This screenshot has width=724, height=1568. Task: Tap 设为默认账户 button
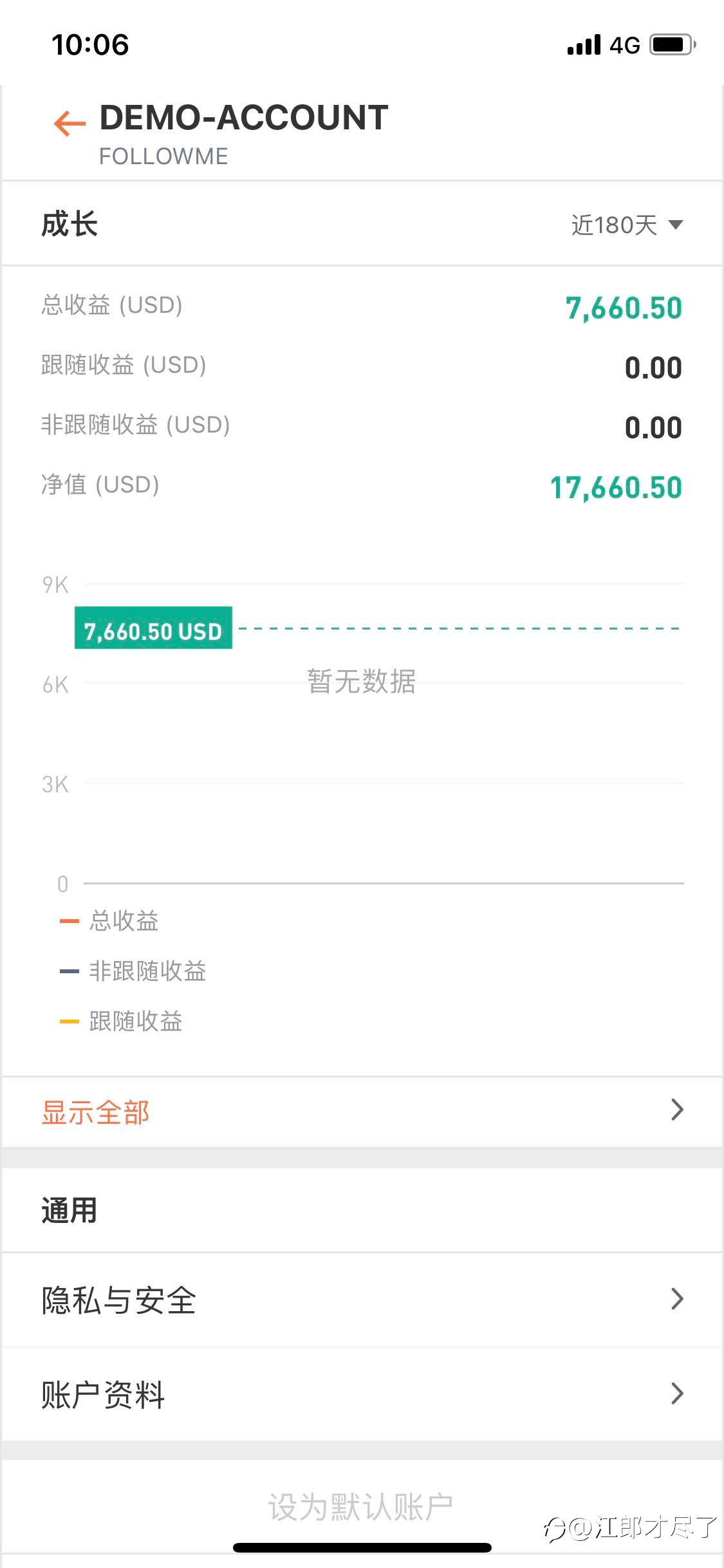tap(360, 1507)
